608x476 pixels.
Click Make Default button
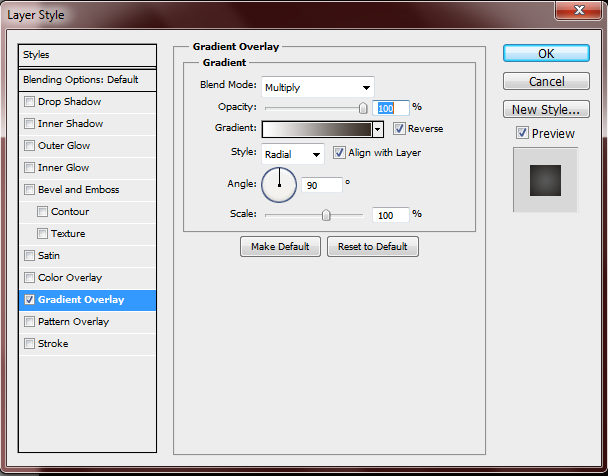click(x=280, y=247)
